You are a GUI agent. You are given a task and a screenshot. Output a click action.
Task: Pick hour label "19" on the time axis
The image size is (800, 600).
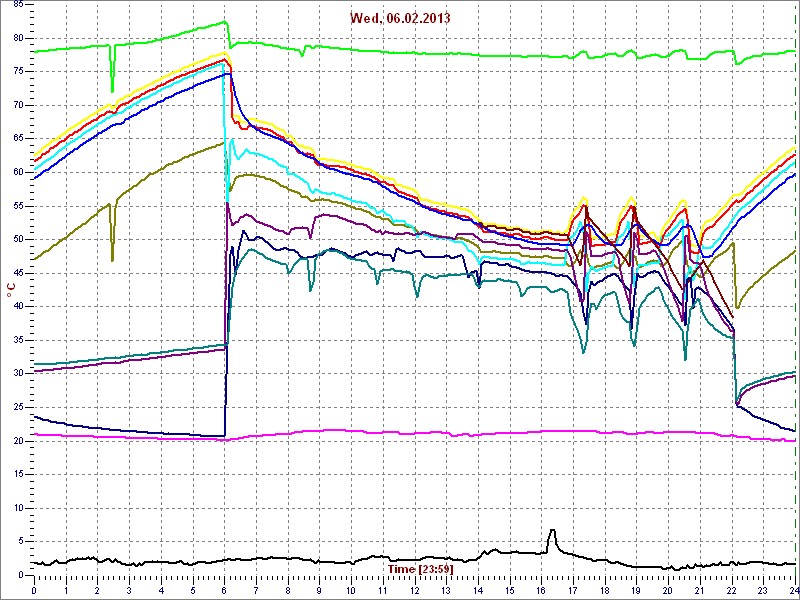pyautogui.click(x=637, y=591)
